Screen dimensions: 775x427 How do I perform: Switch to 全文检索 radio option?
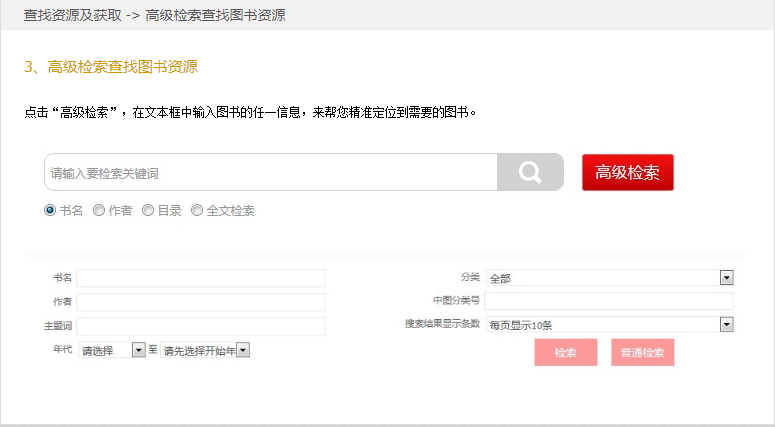pos(197,210)
